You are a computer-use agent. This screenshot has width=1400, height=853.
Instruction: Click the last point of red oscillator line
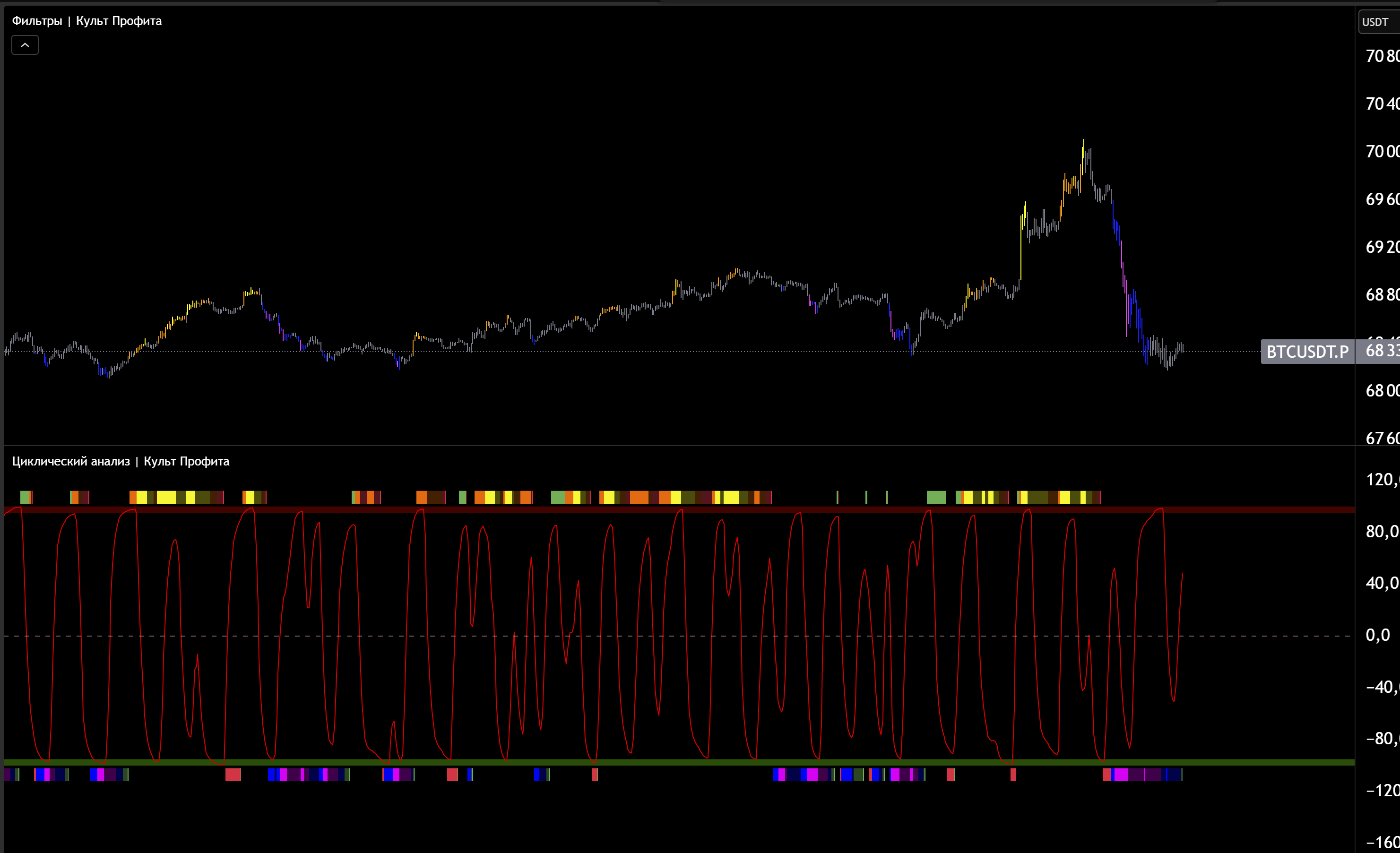1183,574
